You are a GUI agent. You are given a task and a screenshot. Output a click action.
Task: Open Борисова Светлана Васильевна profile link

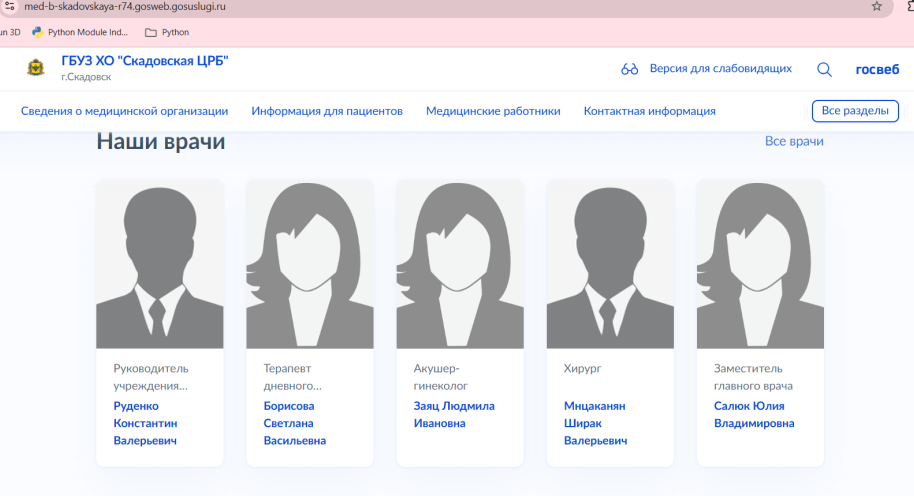294,423
